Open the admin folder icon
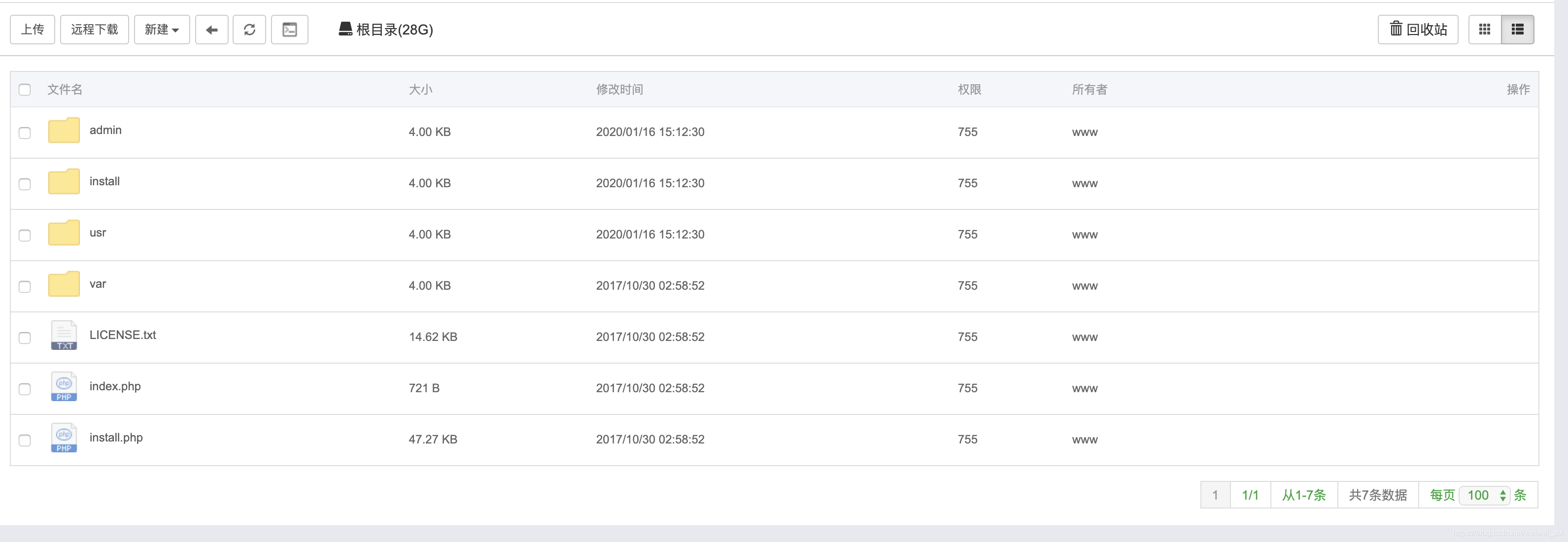Image resolution: width=1568 pixels, height=542 pixels. [64, 131]
